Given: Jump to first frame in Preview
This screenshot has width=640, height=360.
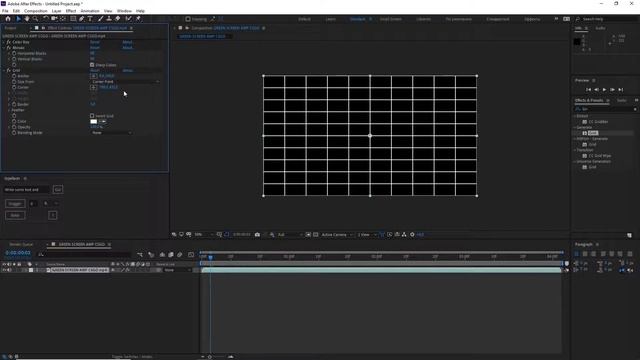Looking at the screenshot, I should (588, 89).
